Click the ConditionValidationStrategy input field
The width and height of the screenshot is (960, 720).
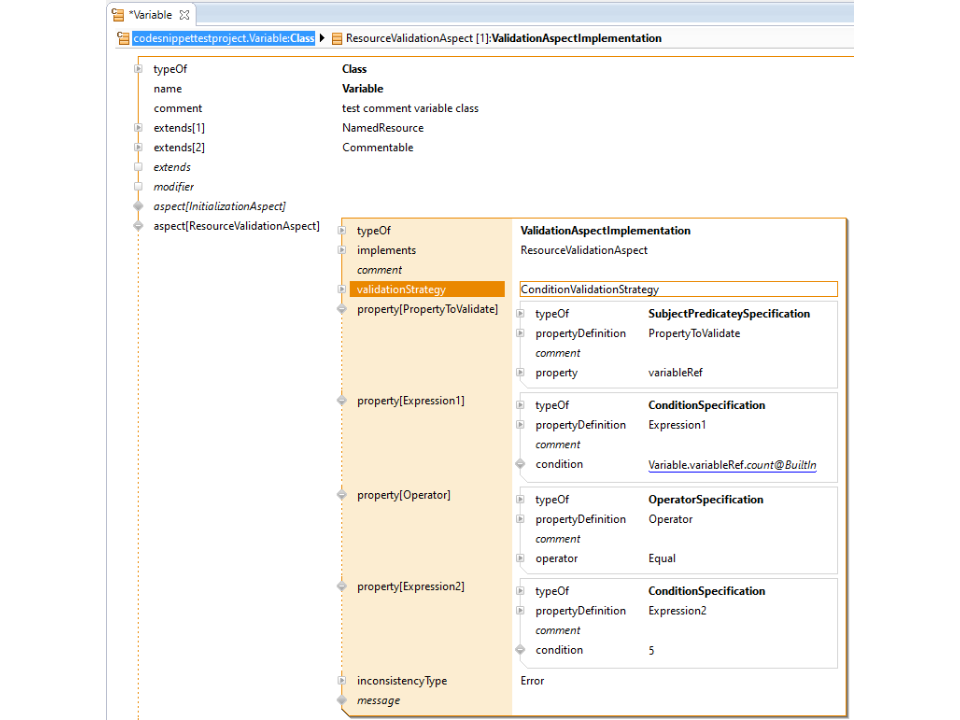pos(678,290)
